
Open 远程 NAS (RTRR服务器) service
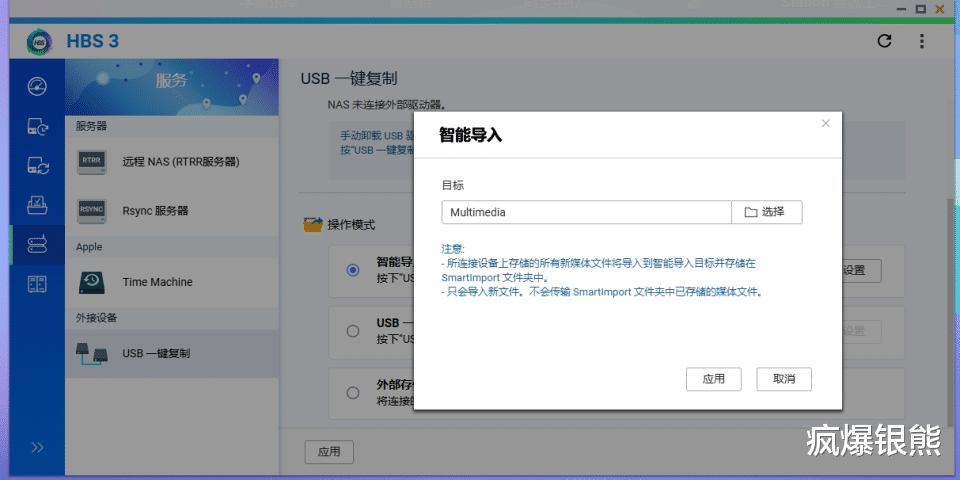point(171,162)
